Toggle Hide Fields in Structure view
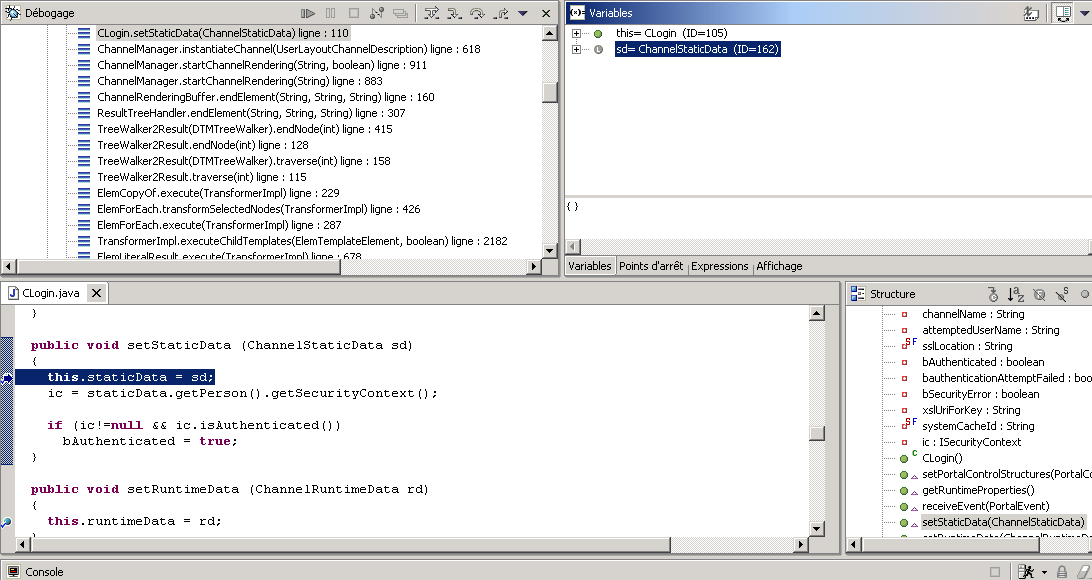1092x580 pixels. click(1040, 294)
